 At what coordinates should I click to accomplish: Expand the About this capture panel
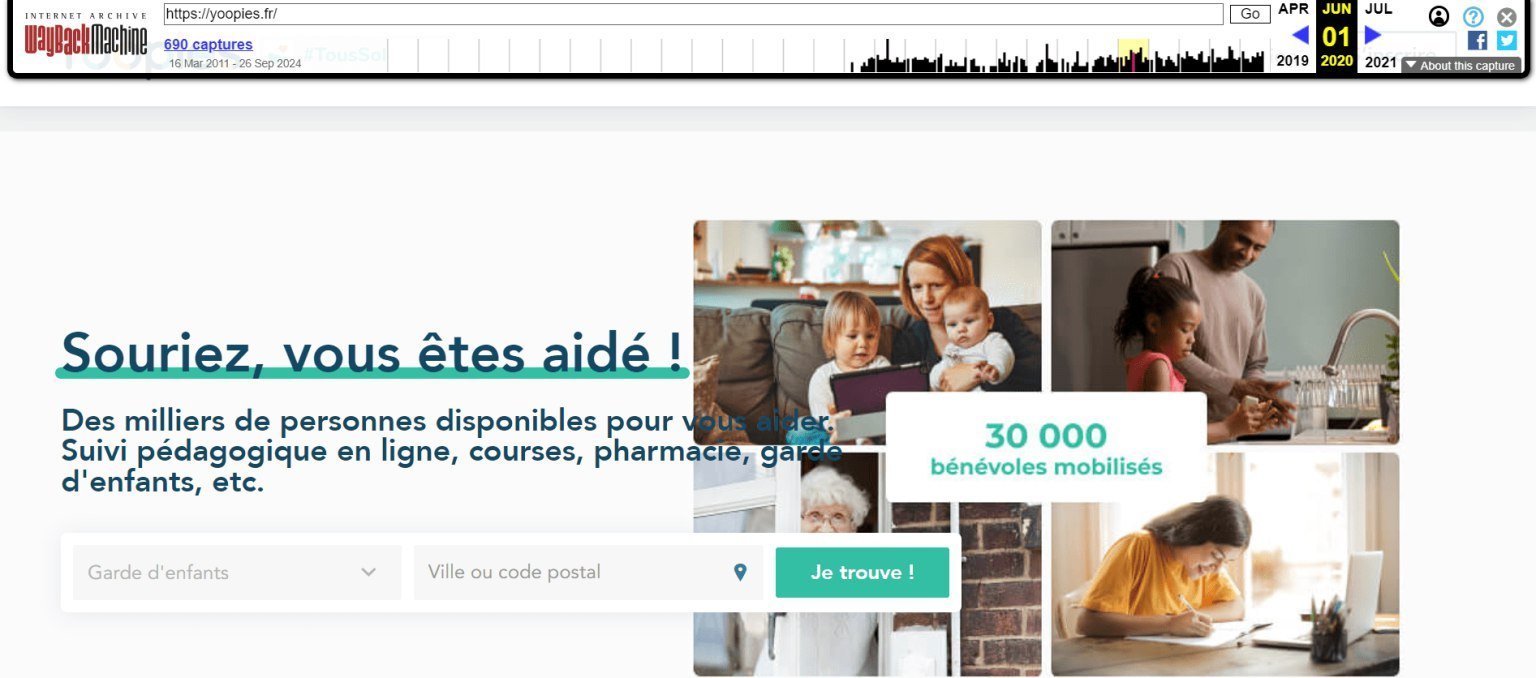click(1461, 65)
